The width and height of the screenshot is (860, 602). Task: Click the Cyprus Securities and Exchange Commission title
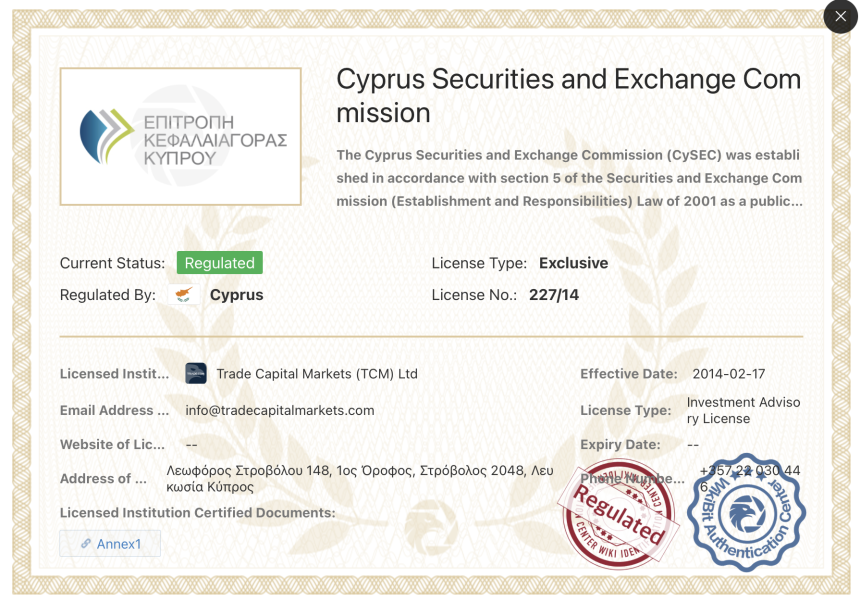point(568,96)
